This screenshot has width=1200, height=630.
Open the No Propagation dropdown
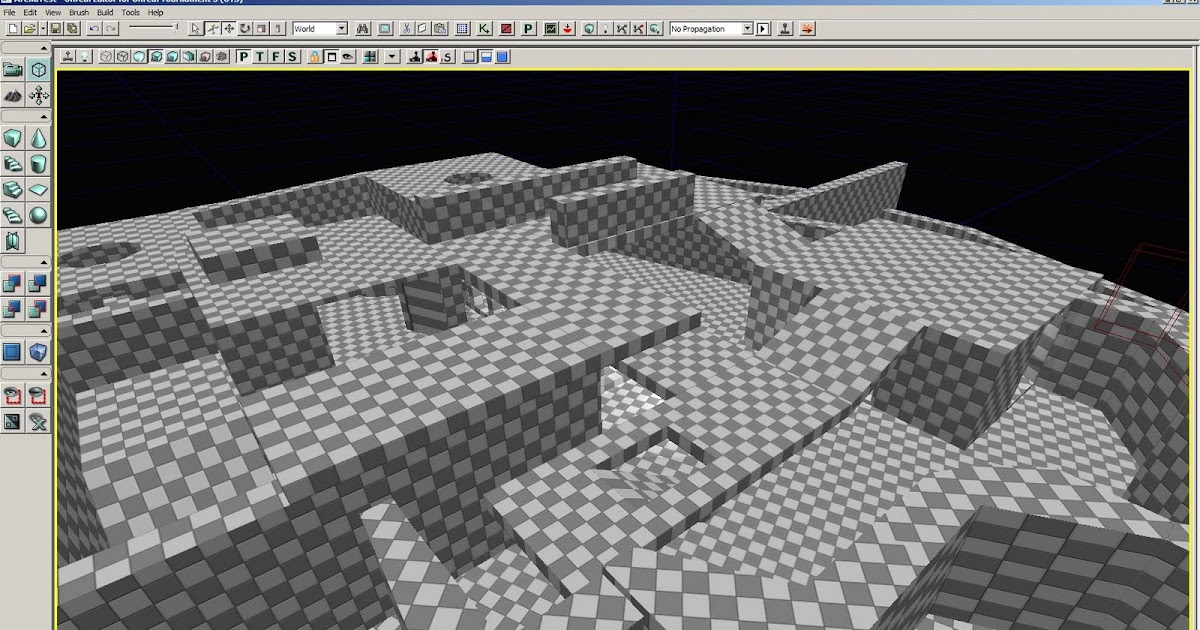[712, 28]
